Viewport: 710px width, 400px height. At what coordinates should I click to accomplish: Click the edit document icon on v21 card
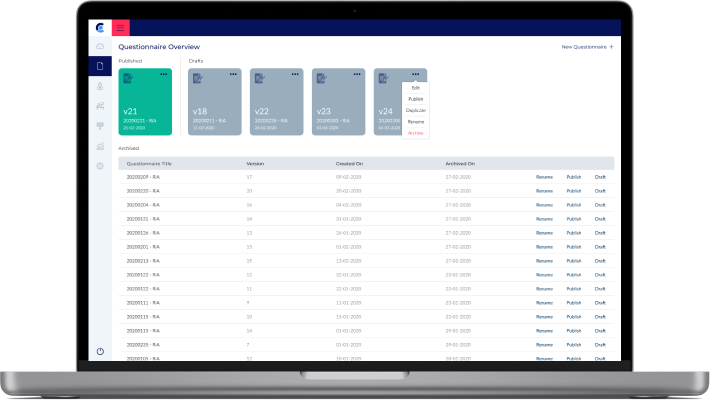coord(128,78)
